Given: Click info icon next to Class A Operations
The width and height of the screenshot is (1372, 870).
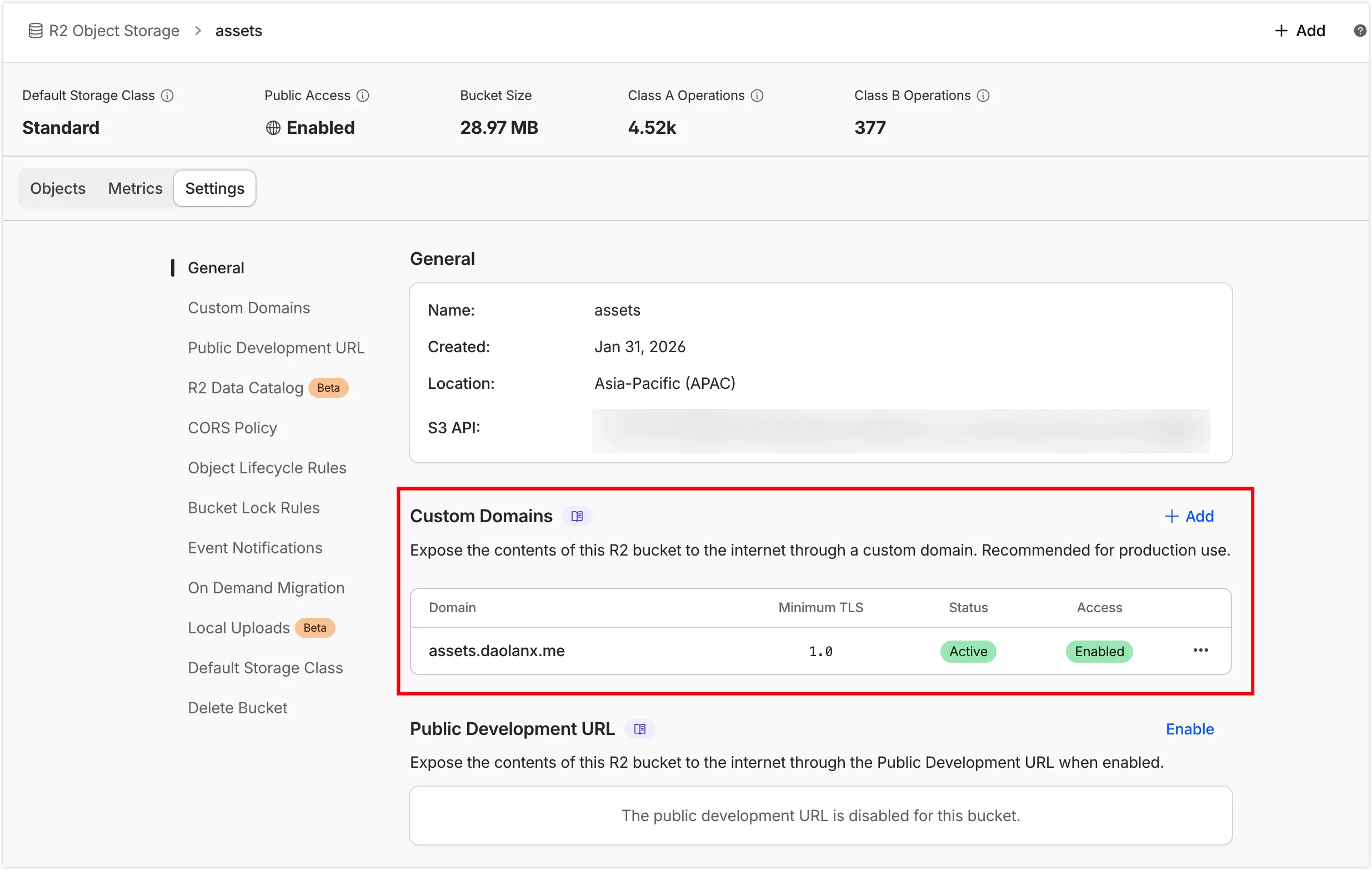Looking at the screenshot, I should click(x=757, y=96).
